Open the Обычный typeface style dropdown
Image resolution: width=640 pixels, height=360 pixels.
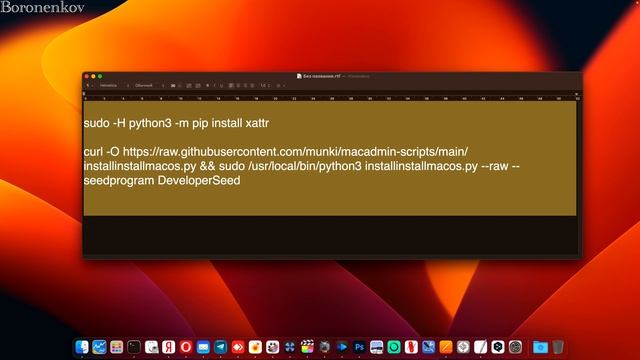[149, 86]
